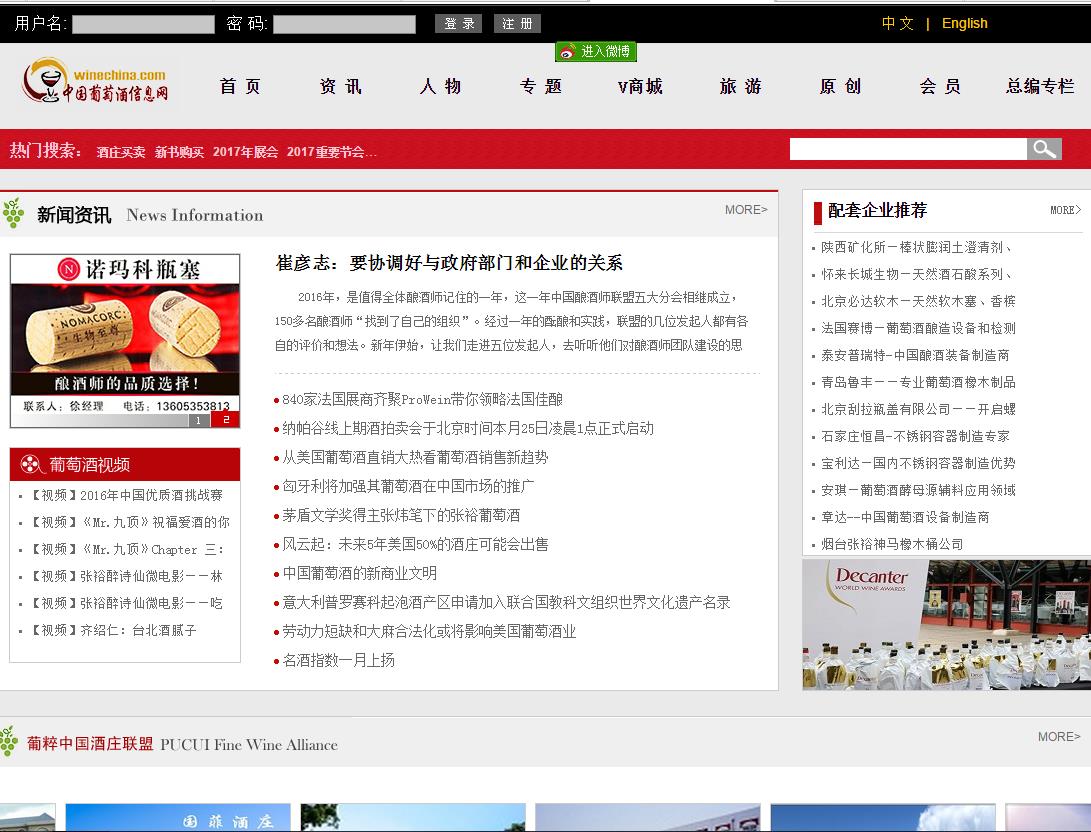Open news item 纳帕谷线上期酒拍卖会
Screen dimensions: 1091x832
coord(468,428)
